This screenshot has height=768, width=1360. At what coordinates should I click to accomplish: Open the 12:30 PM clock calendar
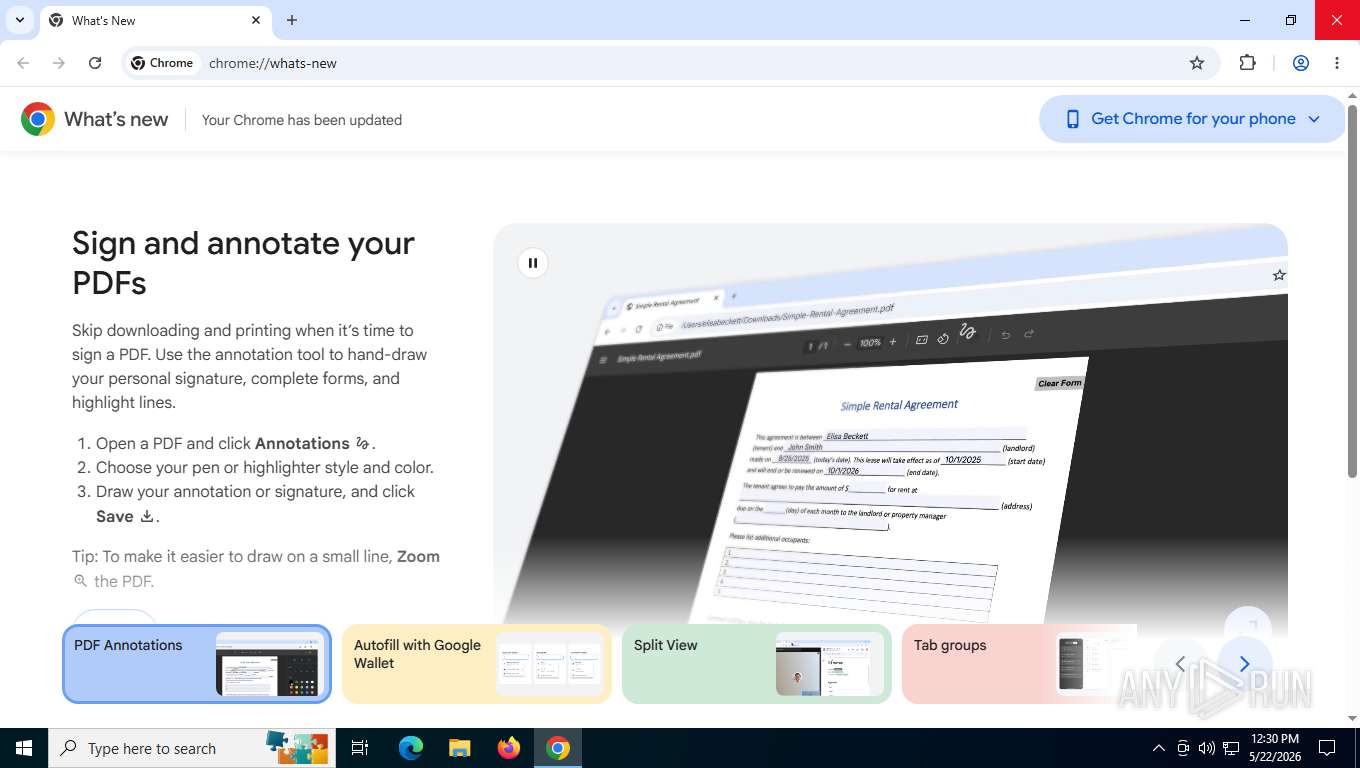point(1274,748)
